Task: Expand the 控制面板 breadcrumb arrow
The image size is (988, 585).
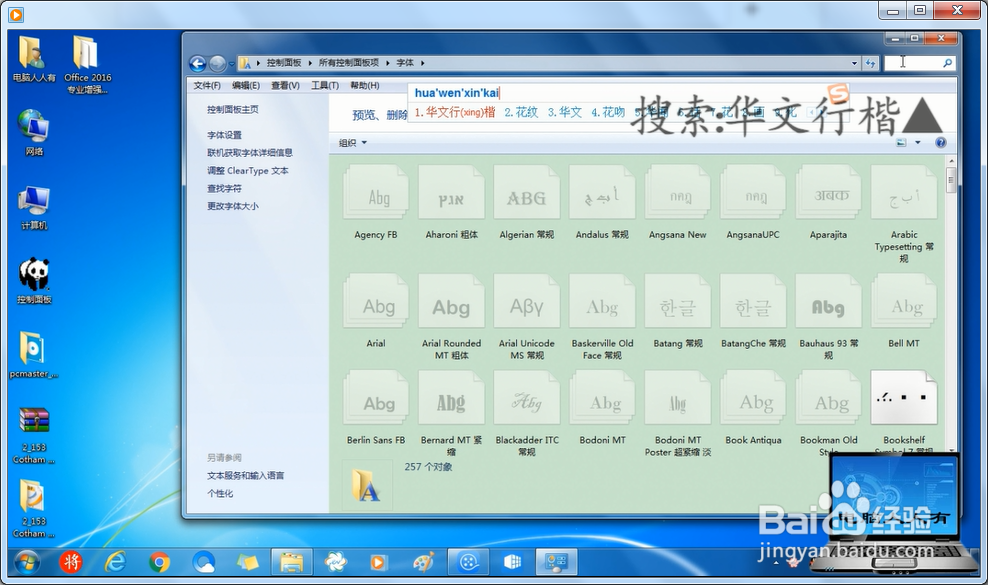Action: (310, 63)
